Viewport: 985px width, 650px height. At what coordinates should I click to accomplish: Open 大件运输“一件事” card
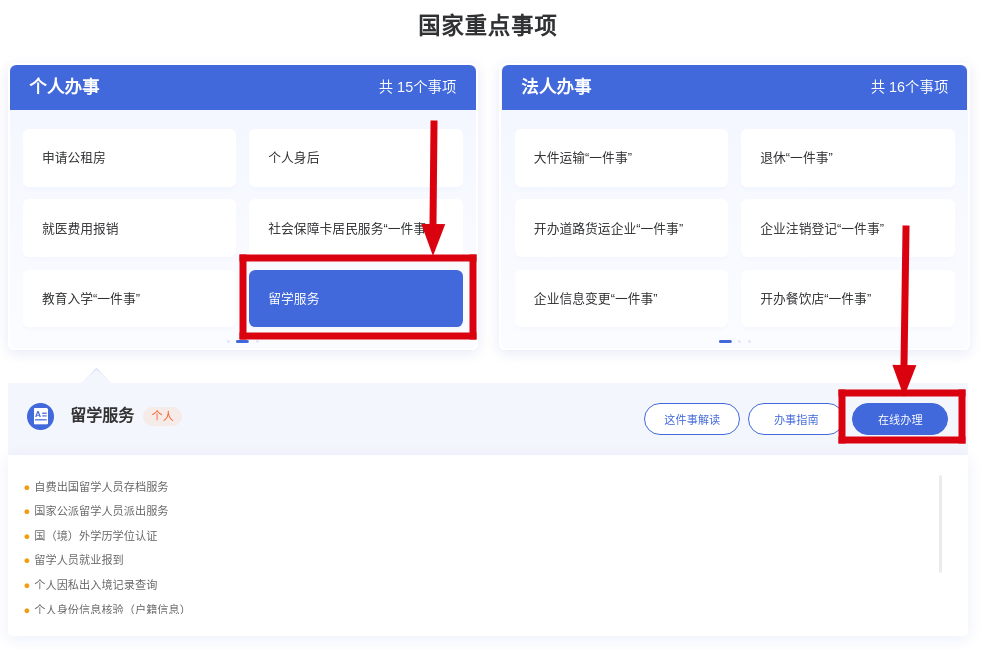coord(621,158)
